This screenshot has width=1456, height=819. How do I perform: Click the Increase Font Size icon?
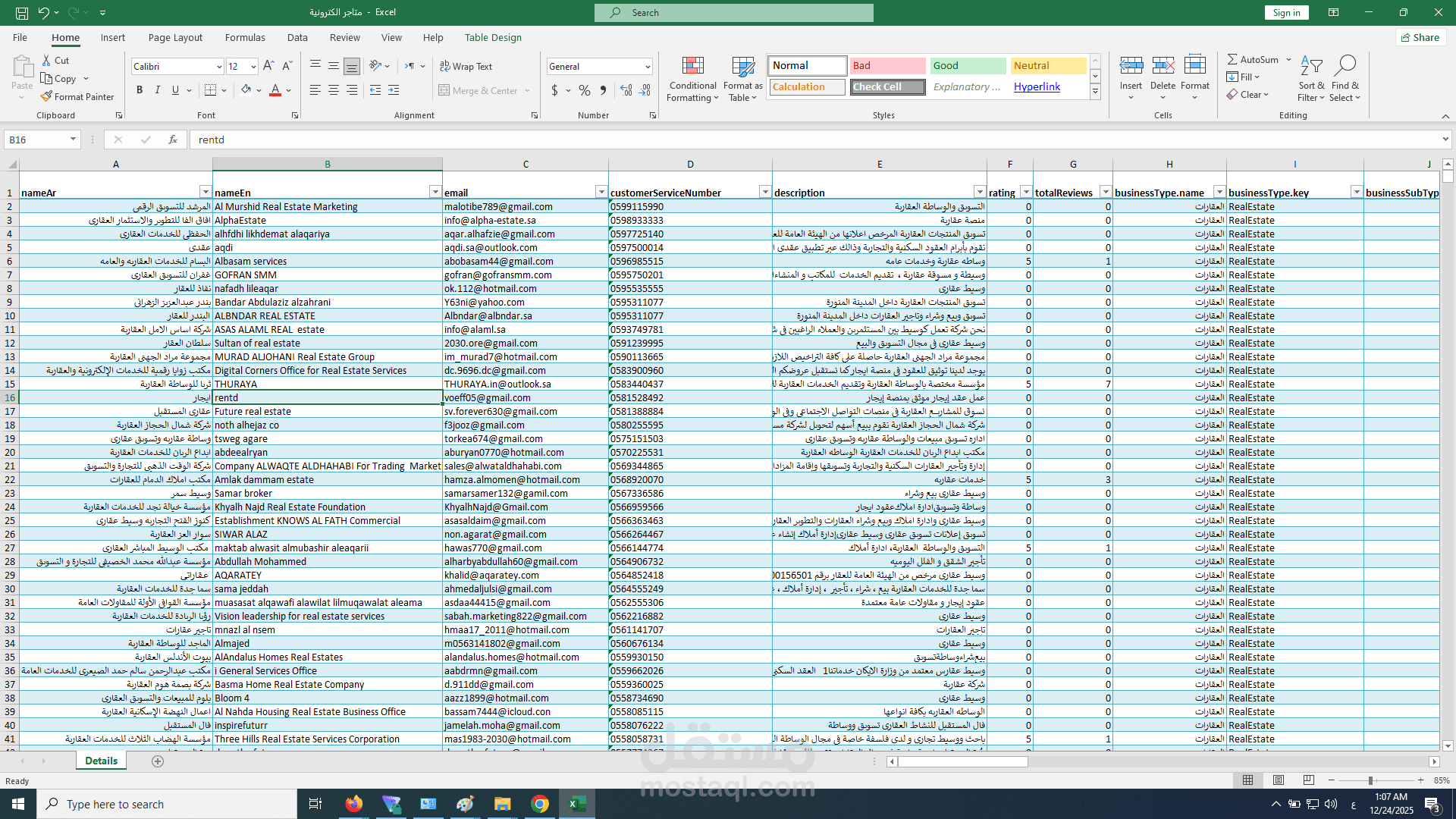click(268, 67)
